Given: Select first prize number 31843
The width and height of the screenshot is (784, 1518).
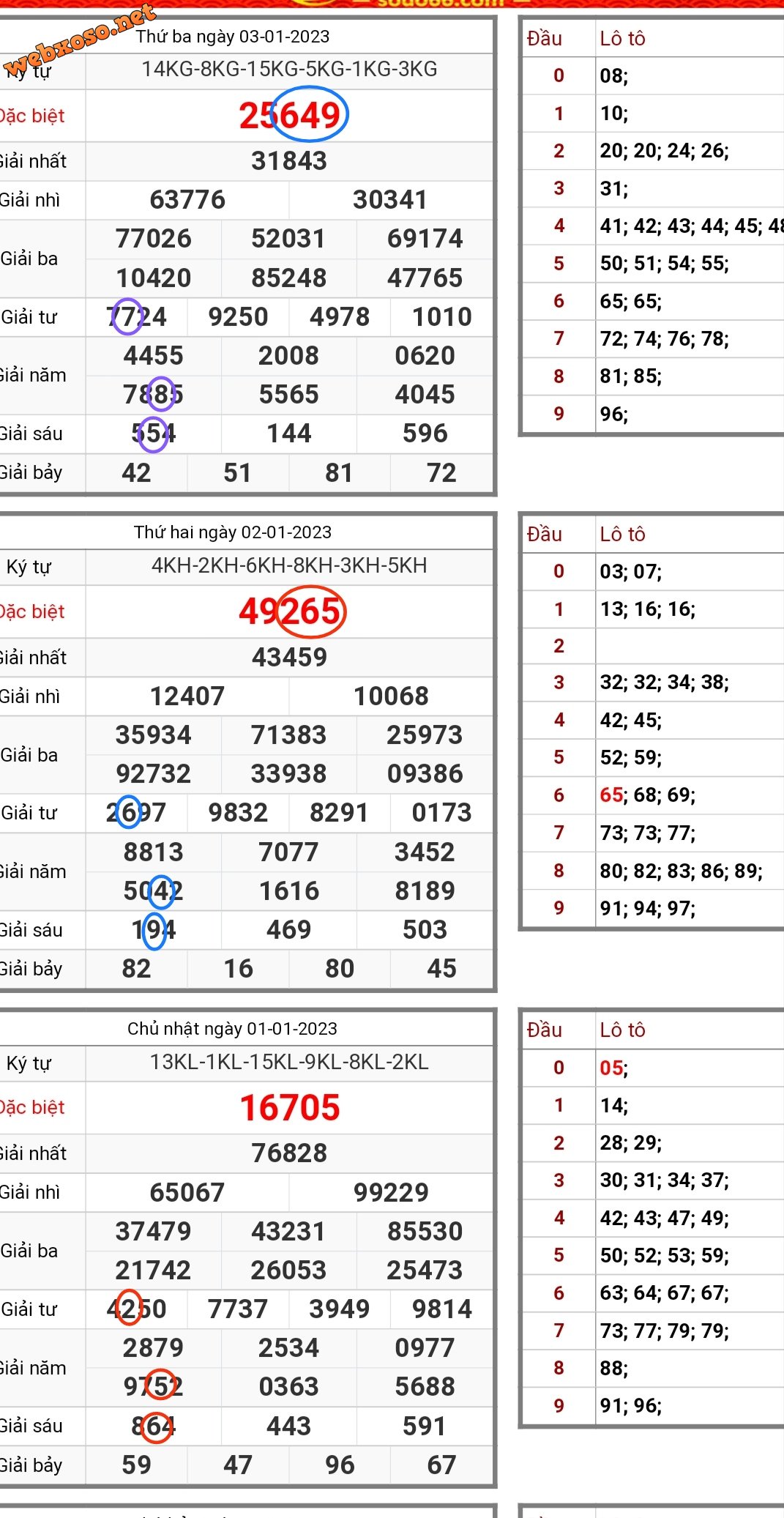Looking at the screenshot, I should (289, 161).
